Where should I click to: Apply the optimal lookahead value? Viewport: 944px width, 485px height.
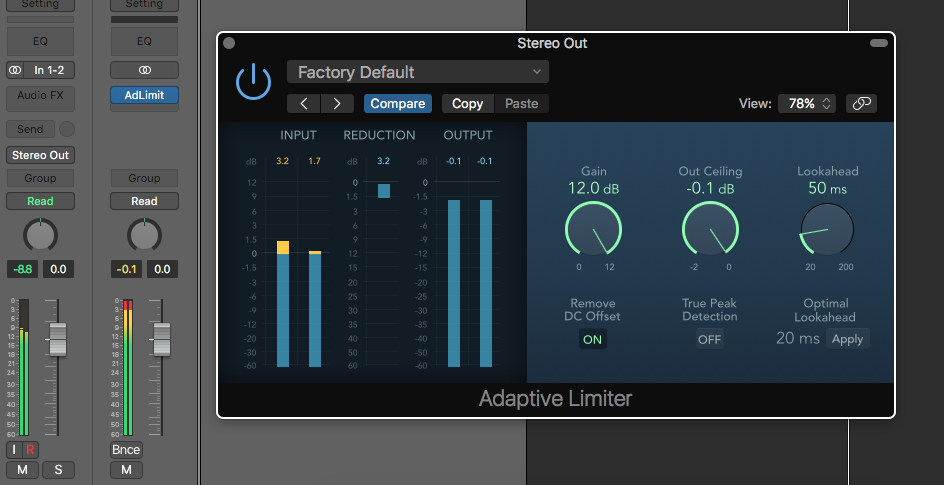[847, 339]
